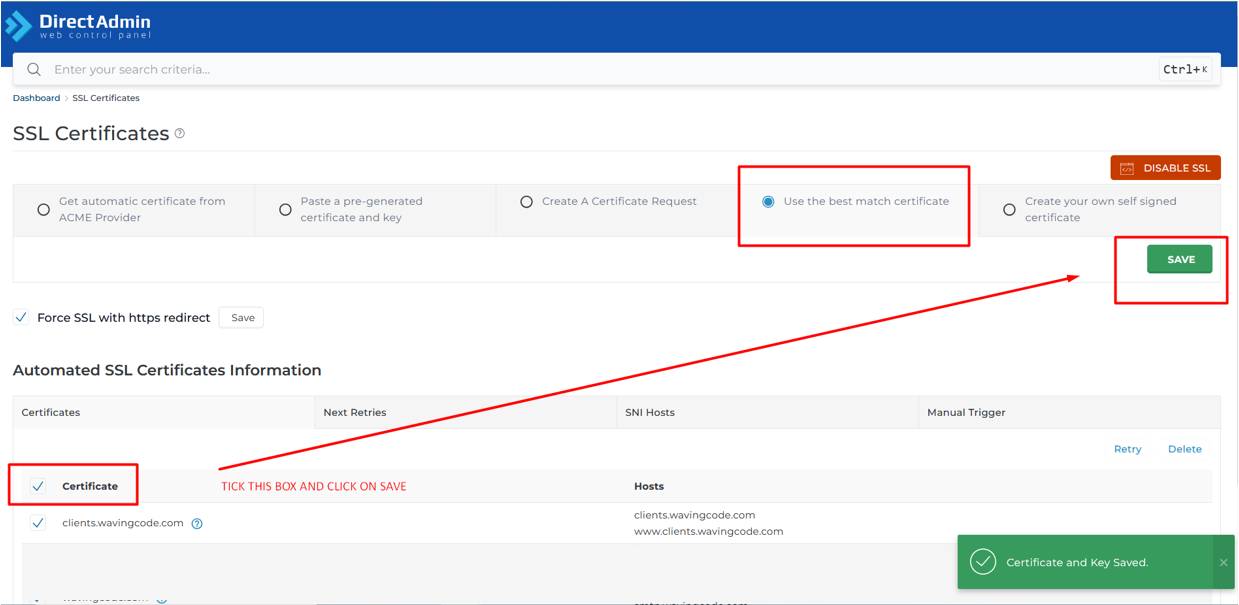The image size is (1239, 605).
Task: Select Paste a pre-generated certificate and key
Action: (285, 210)
